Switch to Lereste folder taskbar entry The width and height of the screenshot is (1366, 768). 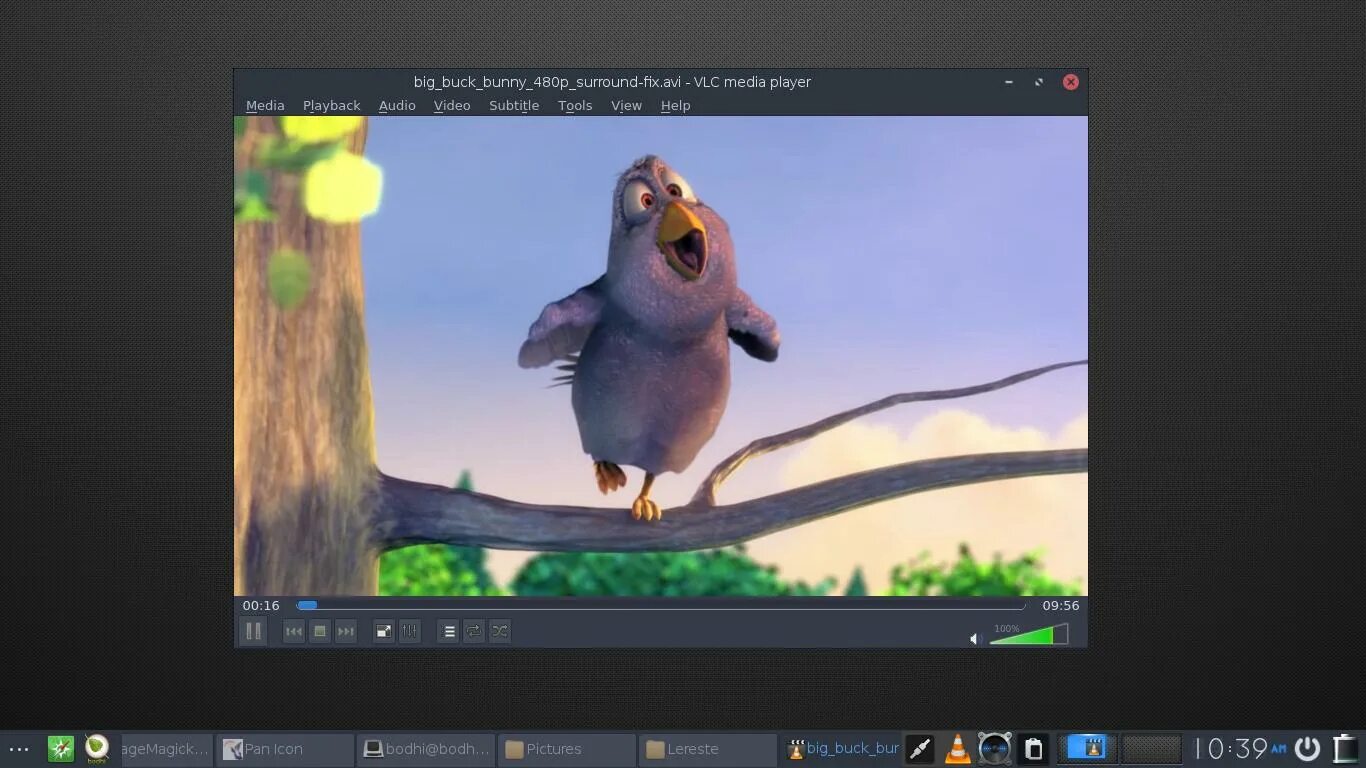[x=708, y=748]
